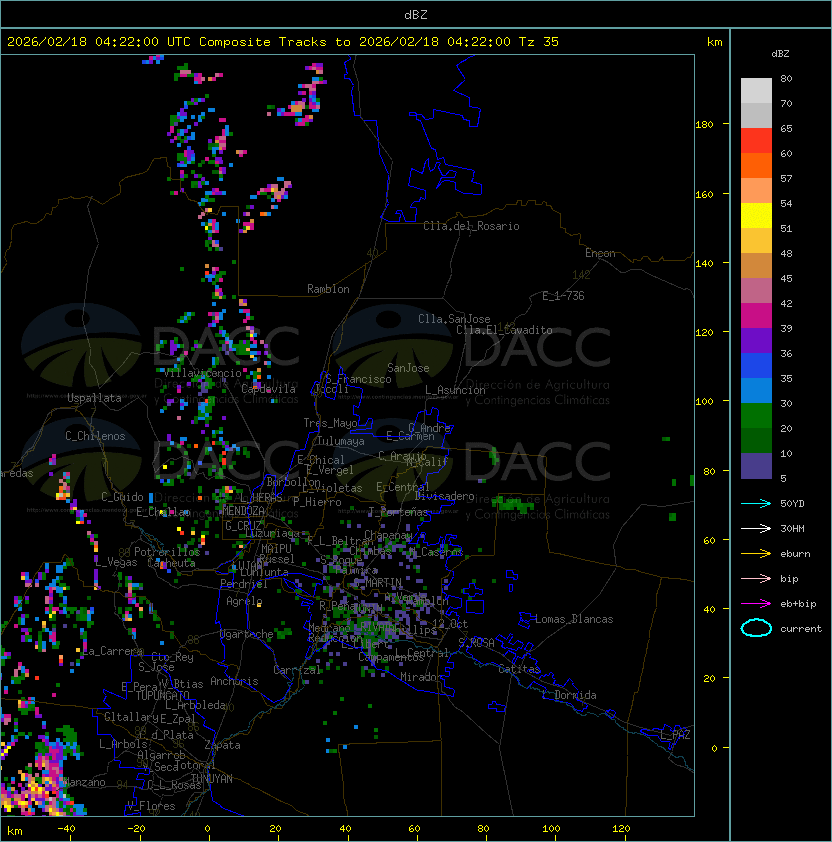Click the 'L_Dormida' map label
The width and height of the screenshot is (832, 842).
coord(569,695)
